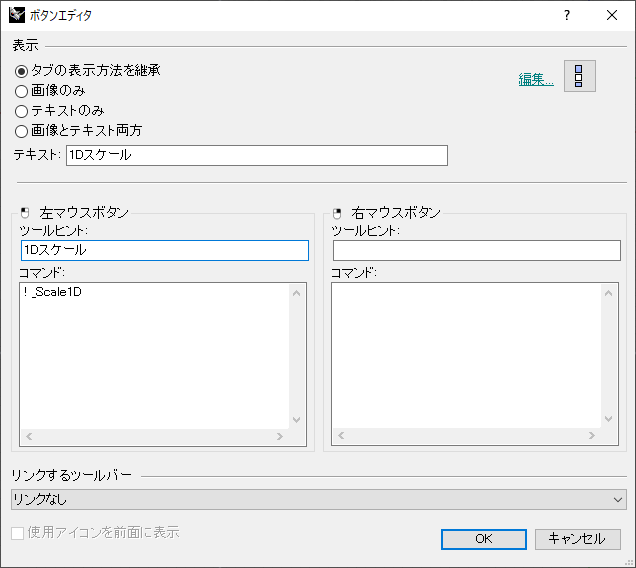Image resolution: width=636 pixels, height=568 pixels.
Task: Toggle 使用アイコンを前面に表示 checkbox
Action: pyautogui.click(x=17, y=534)
